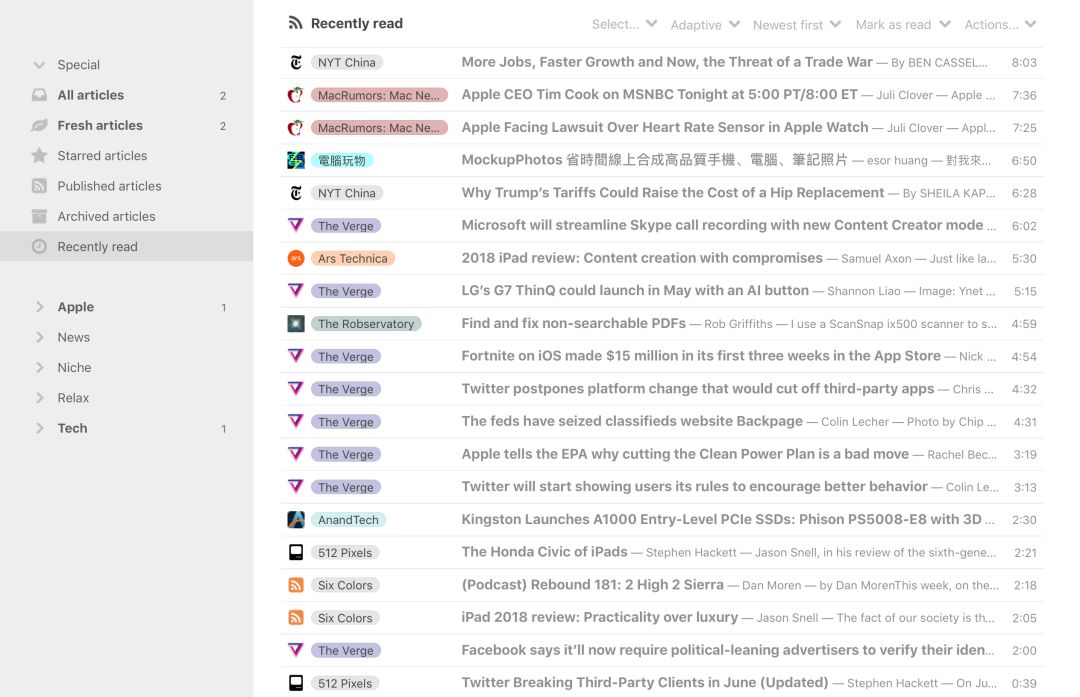Screen dimensions: 1080x697
Task: Click Six Colors RSS icon on Rebound row
Action: (296, 585)
